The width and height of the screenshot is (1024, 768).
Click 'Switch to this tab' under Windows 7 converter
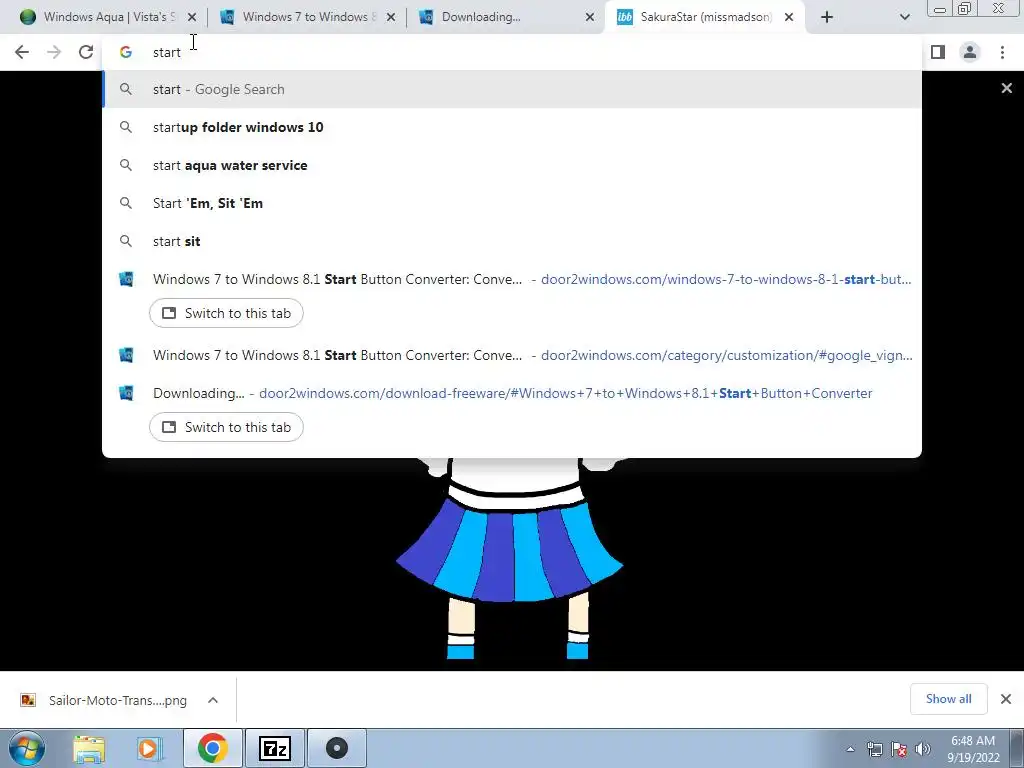tap(226, 313)
